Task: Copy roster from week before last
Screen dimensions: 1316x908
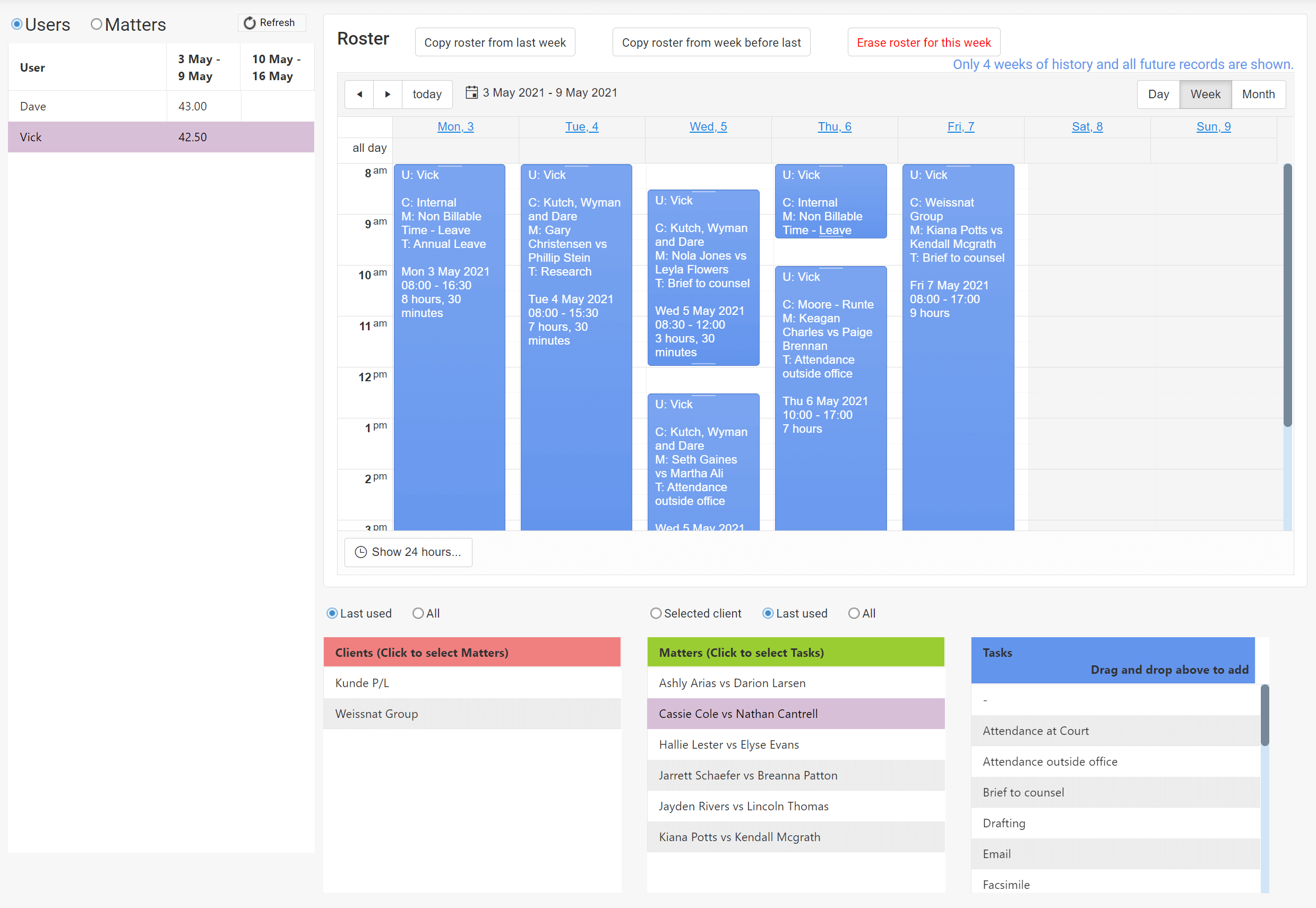Action: [x=711, y=42]
